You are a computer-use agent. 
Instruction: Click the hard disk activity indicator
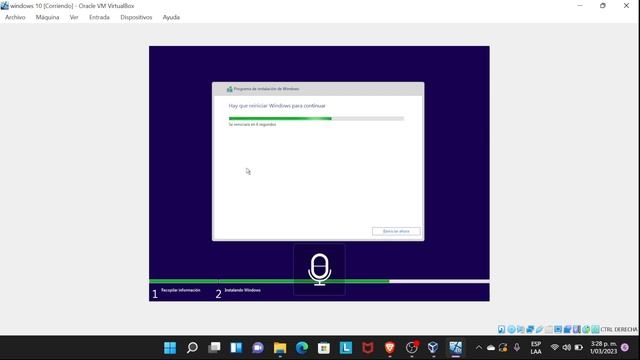[502, 329]
